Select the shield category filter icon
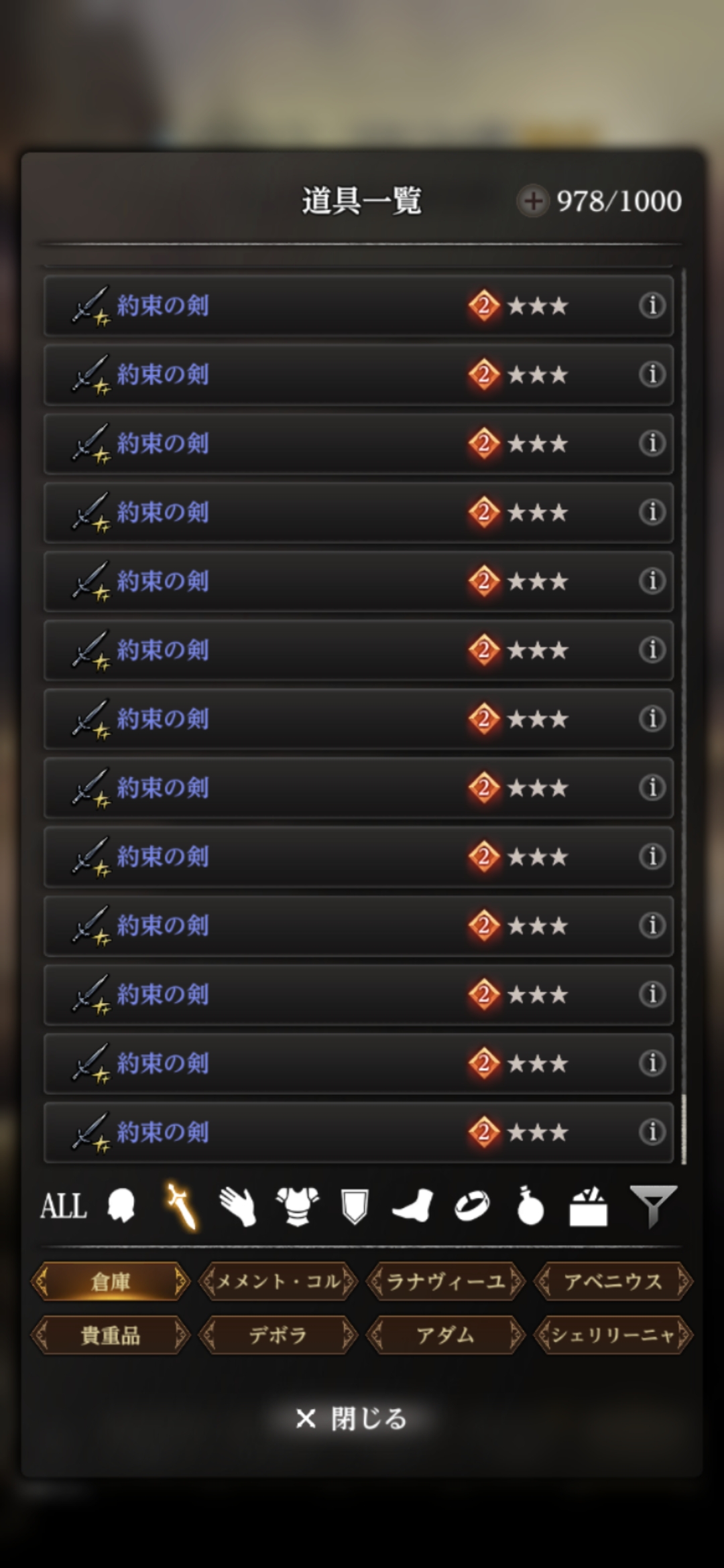Image resolution: width=724 pixels, height=1568 pixels. [355, 1207]
